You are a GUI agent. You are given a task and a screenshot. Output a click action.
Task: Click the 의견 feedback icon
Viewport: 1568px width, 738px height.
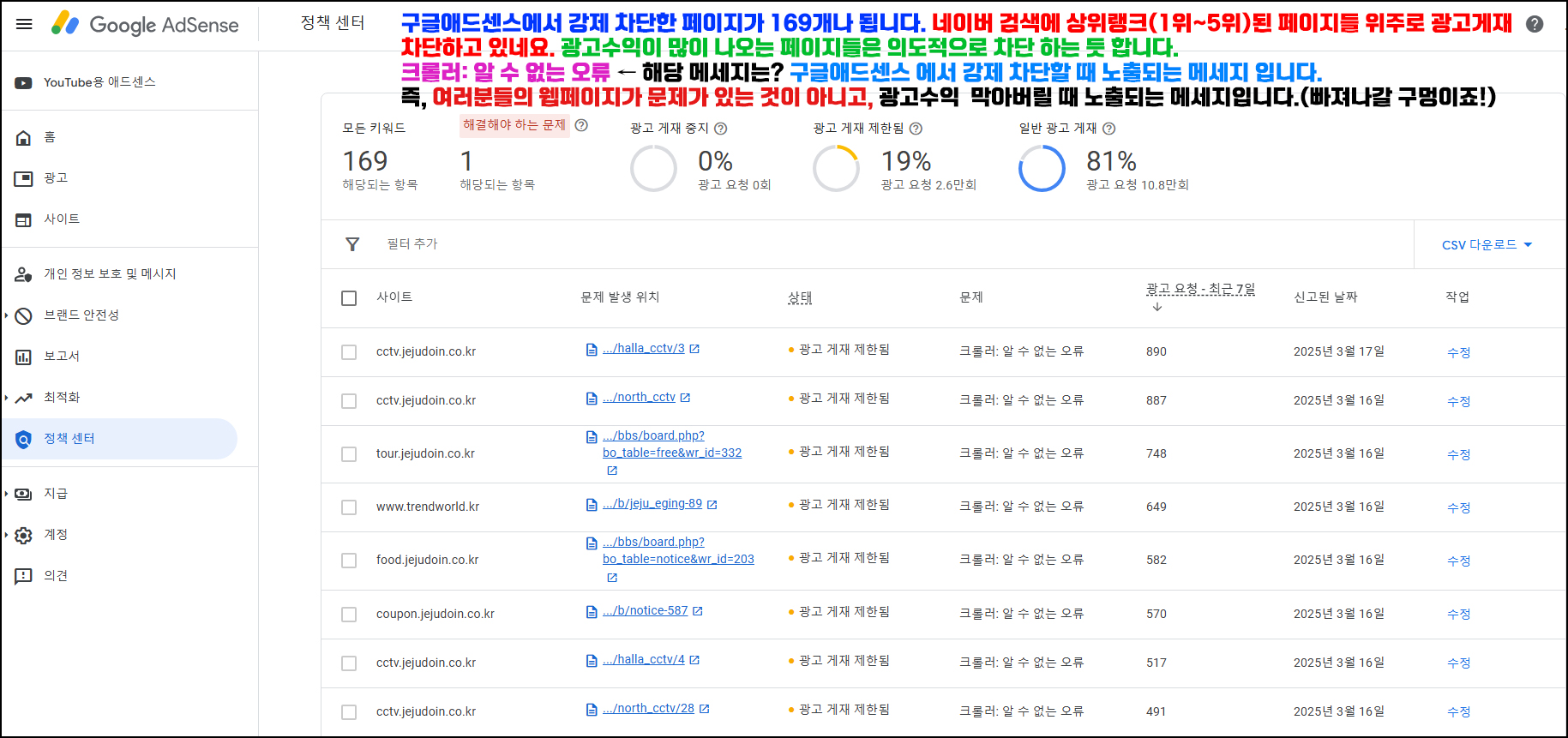tap(24, 576)
